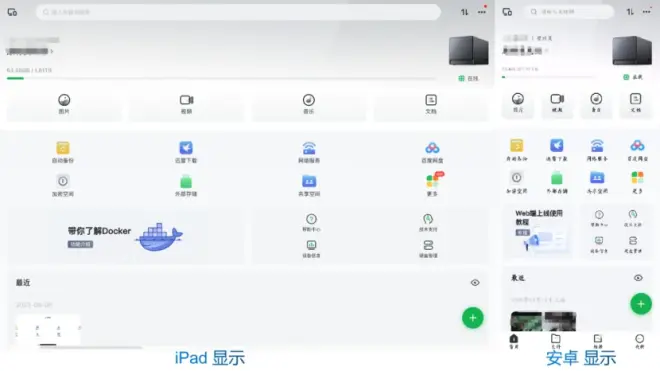Open the recent file thumbnail in iPad view
660x371 pixels.
pos(48,330)
